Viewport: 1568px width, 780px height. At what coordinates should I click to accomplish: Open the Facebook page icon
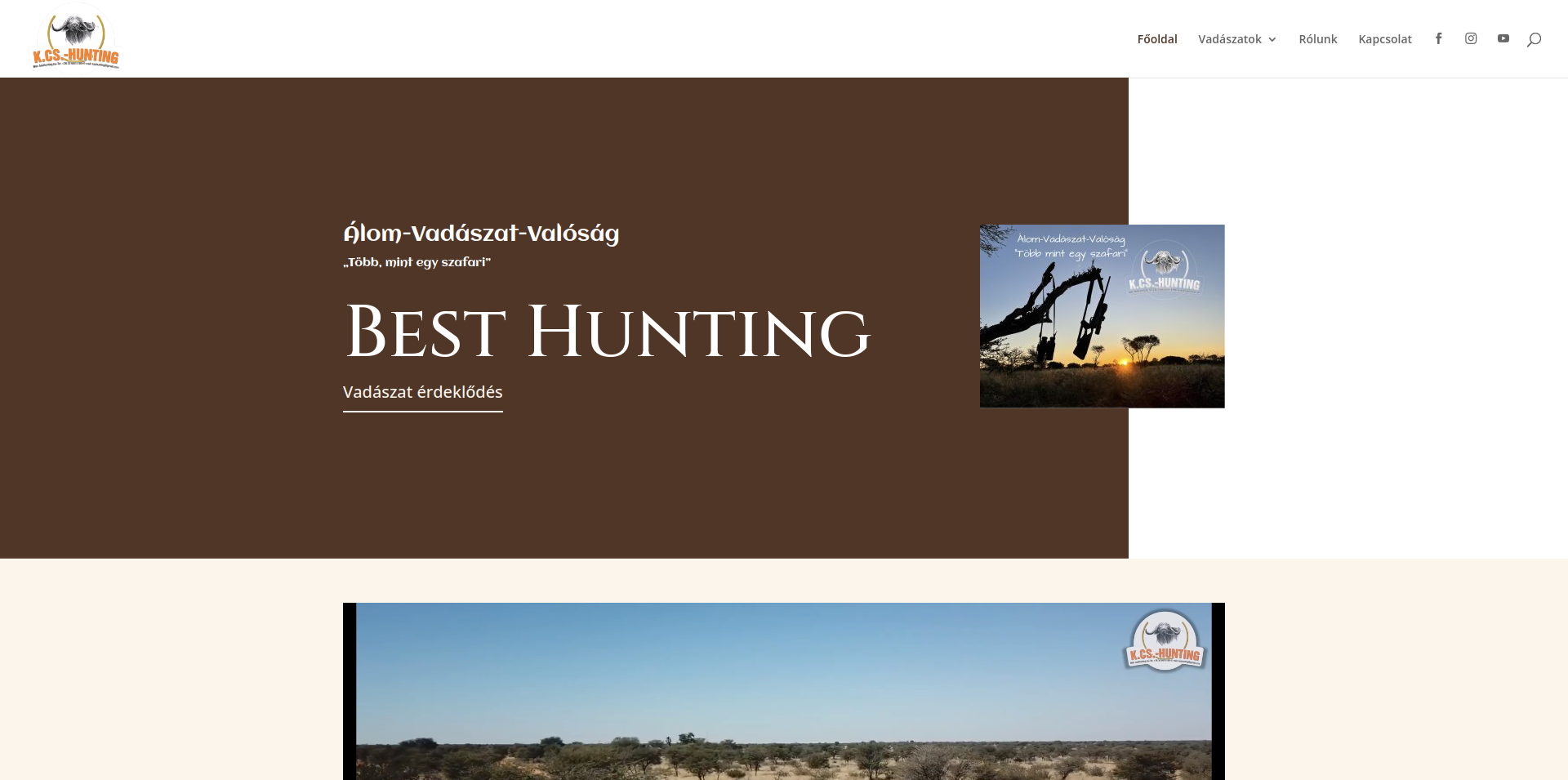[x=1438, y=38]
